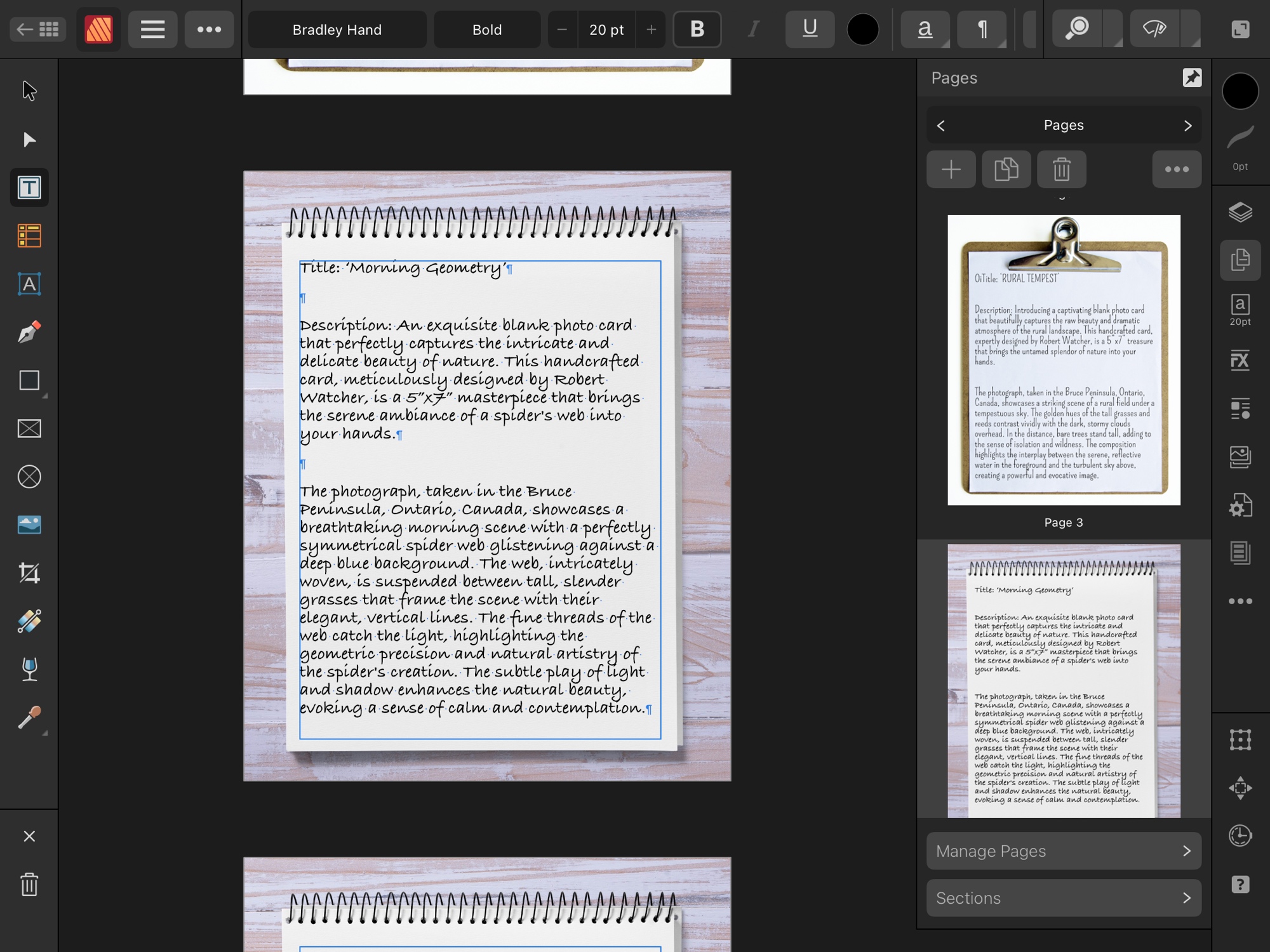Open the Text Wrap studio
The width and height of the screenshot is (1270, 952).
pyautogui.click(x=1240, y=408)
